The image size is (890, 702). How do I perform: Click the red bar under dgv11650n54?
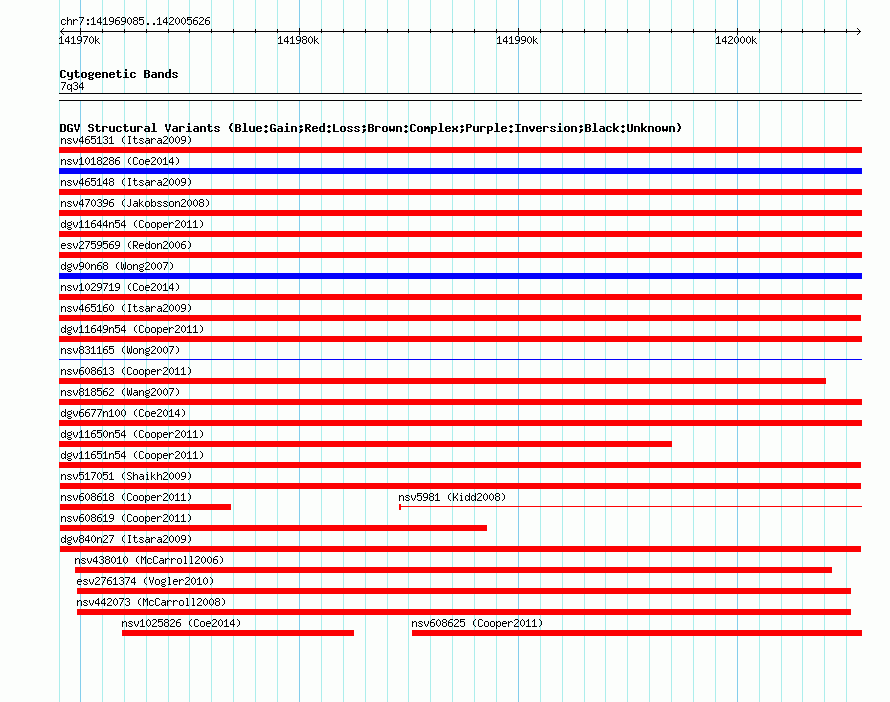coord(366,444)
